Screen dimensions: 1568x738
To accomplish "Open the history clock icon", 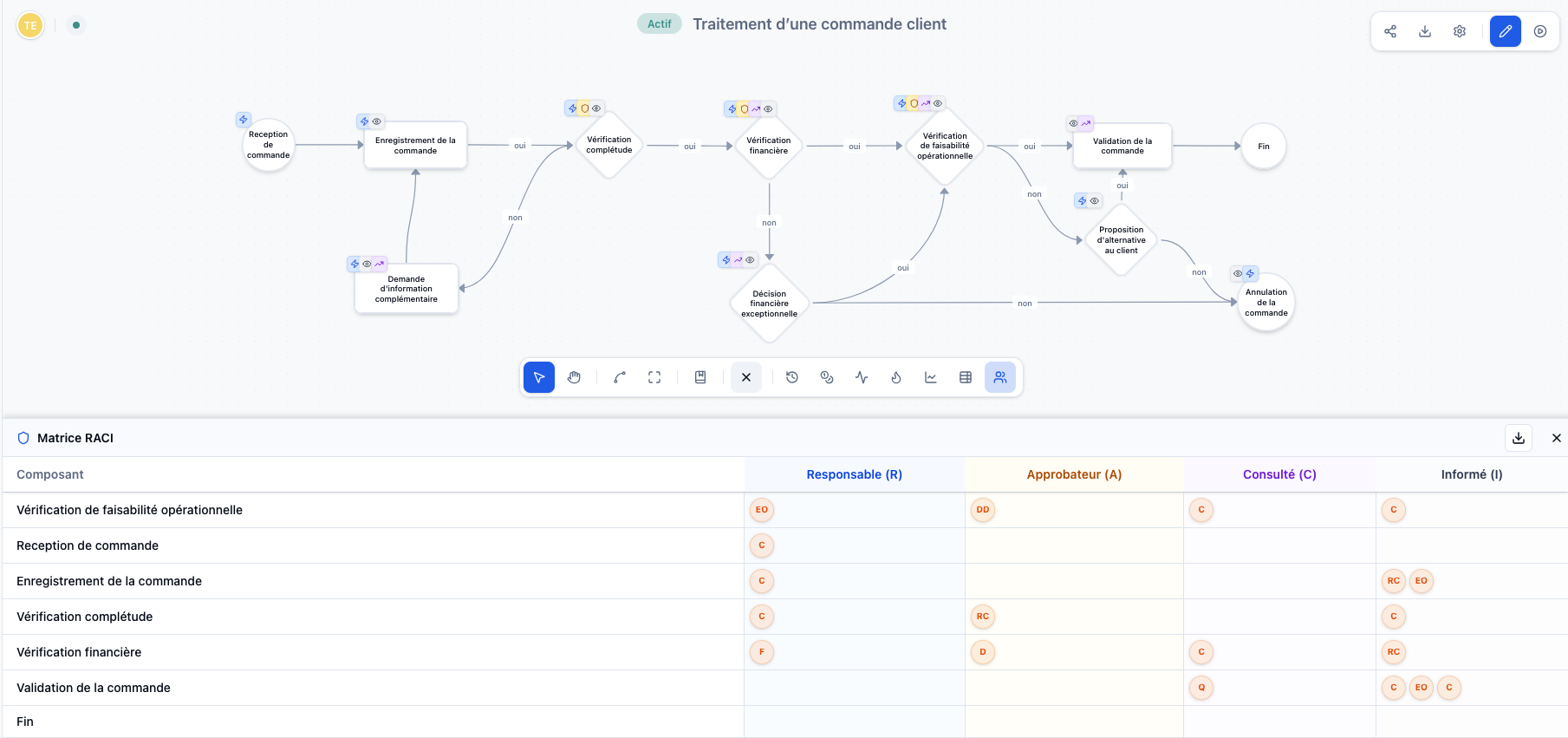I will (x=791, y=377).
